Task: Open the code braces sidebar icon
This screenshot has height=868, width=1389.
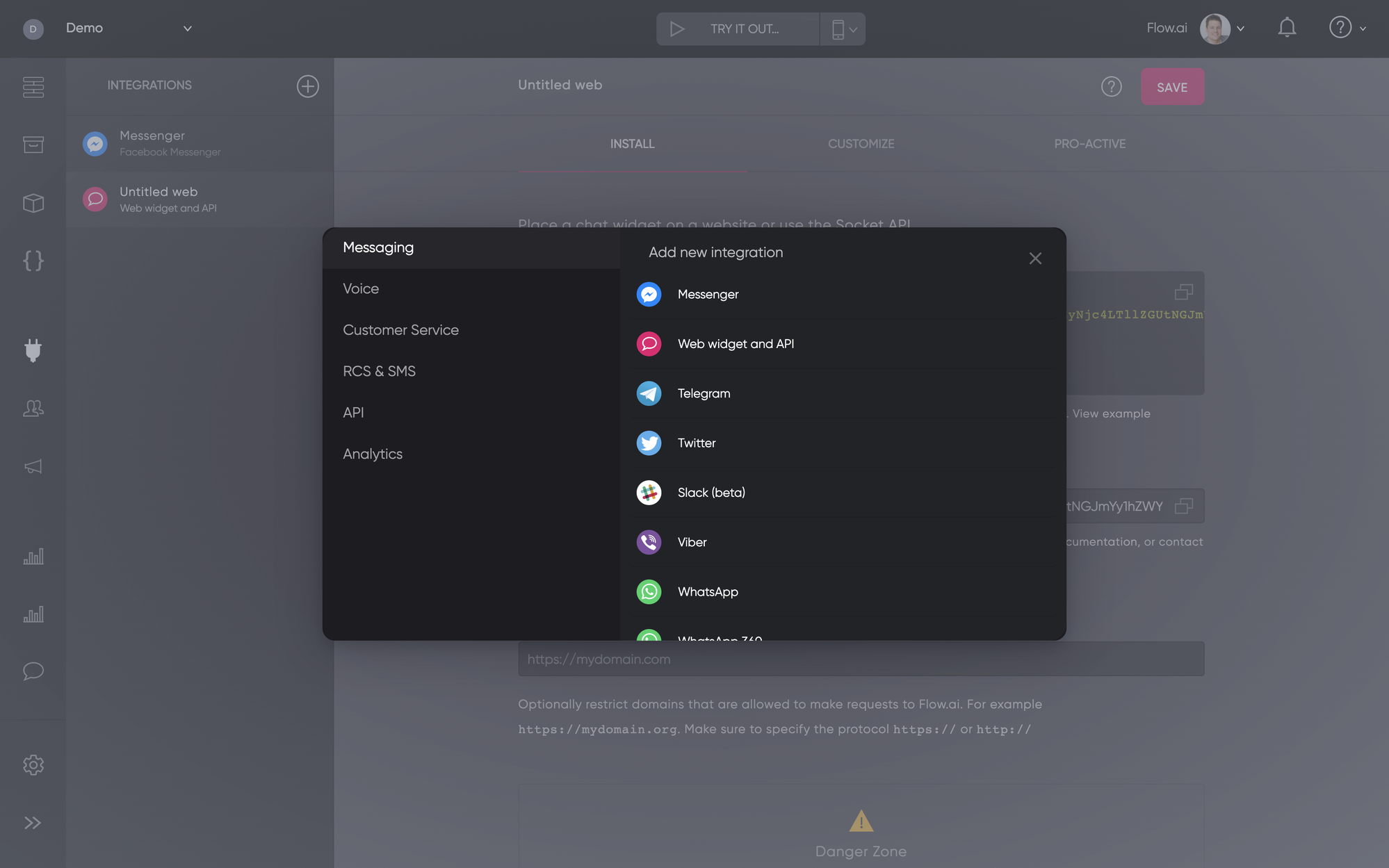Action: click(33, 261)
